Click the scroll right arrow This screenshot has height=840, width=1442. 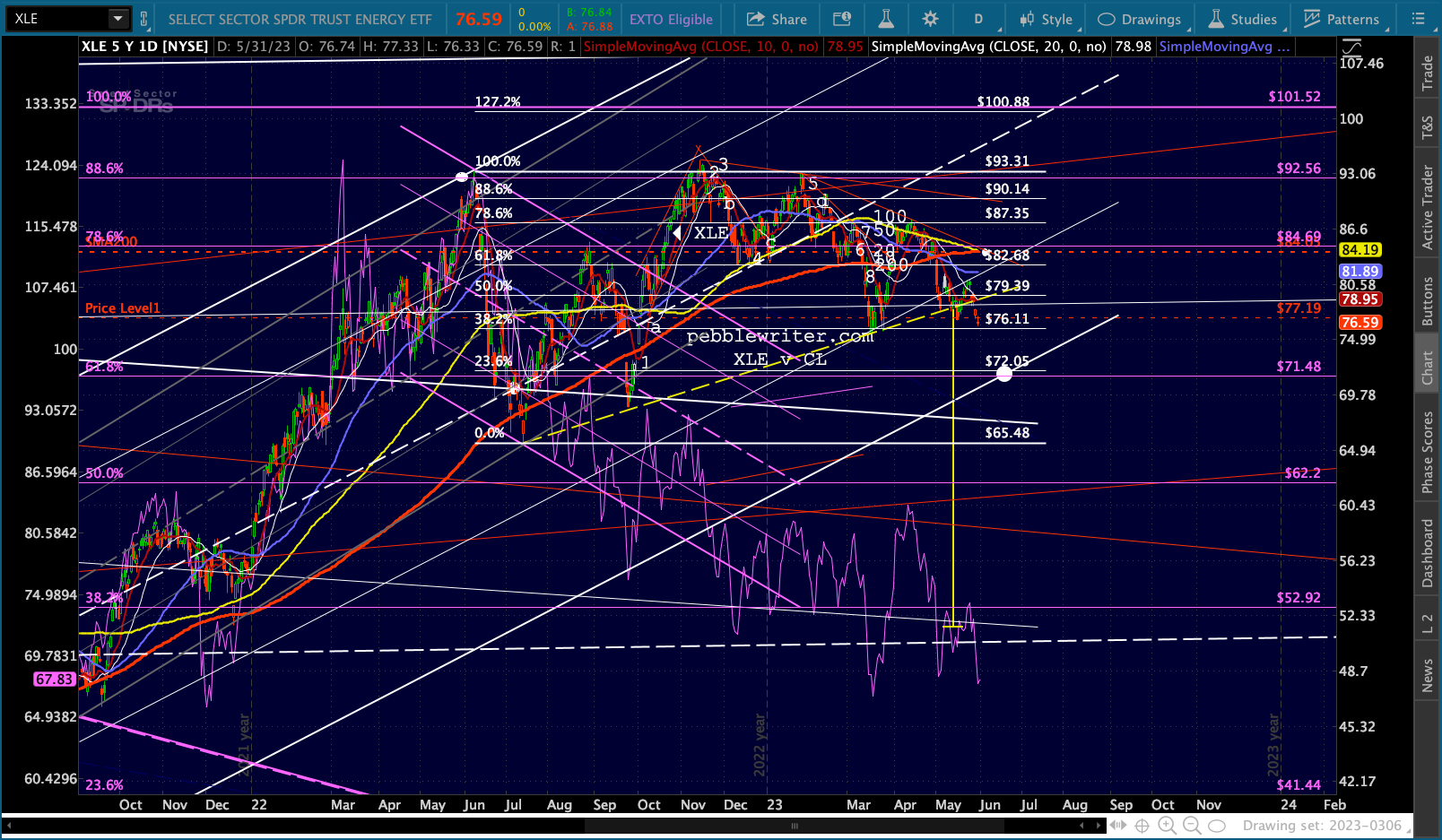[x=1099, y=826]
